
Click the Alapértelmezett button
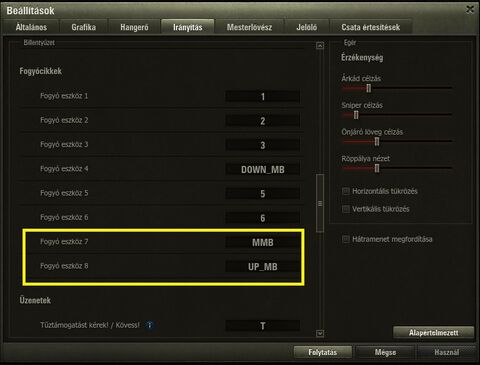[x=433, y=333]
